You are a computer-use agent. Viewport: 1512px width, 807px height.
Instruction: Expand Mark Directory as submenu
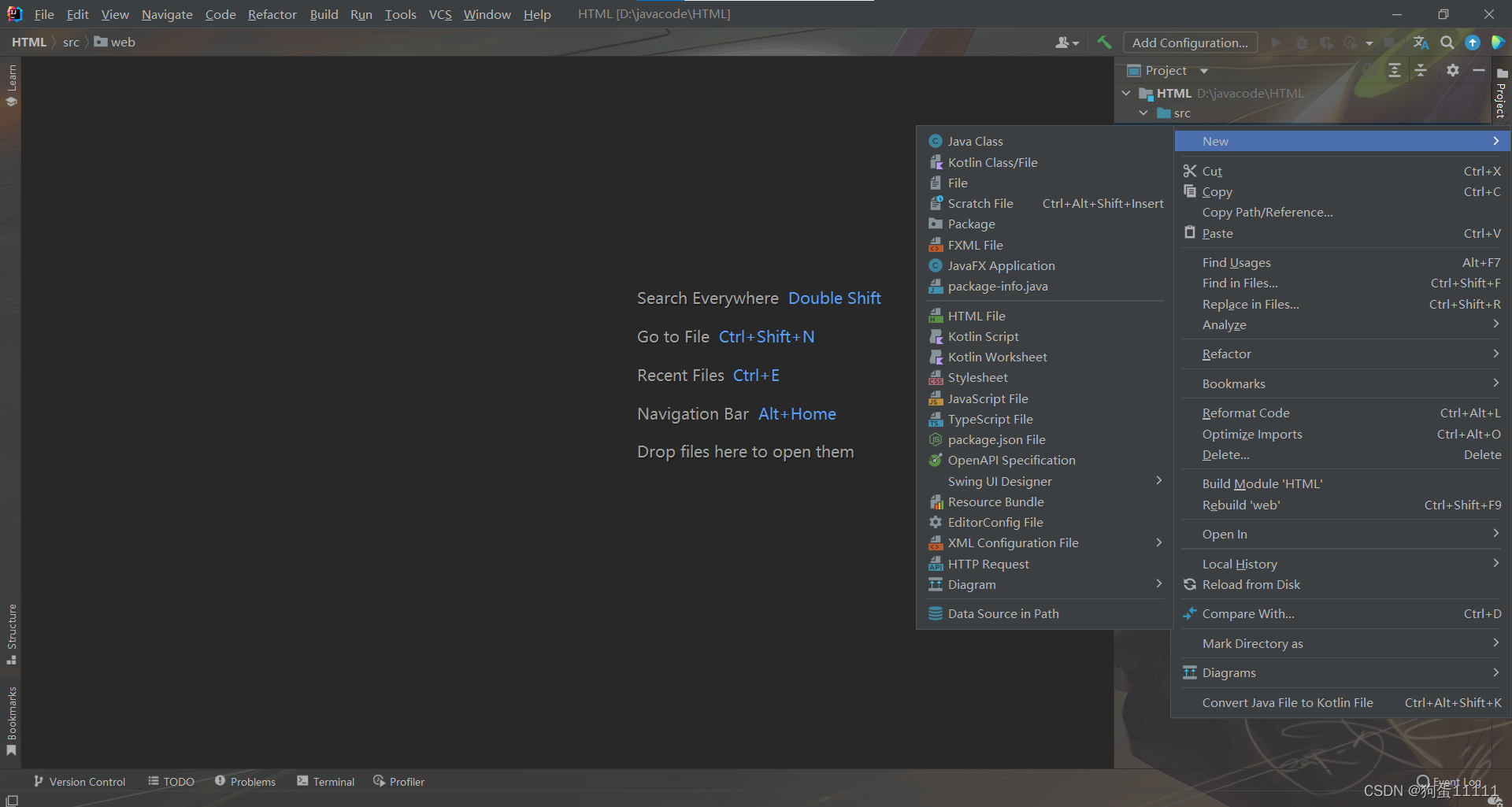coord(1342,643)
